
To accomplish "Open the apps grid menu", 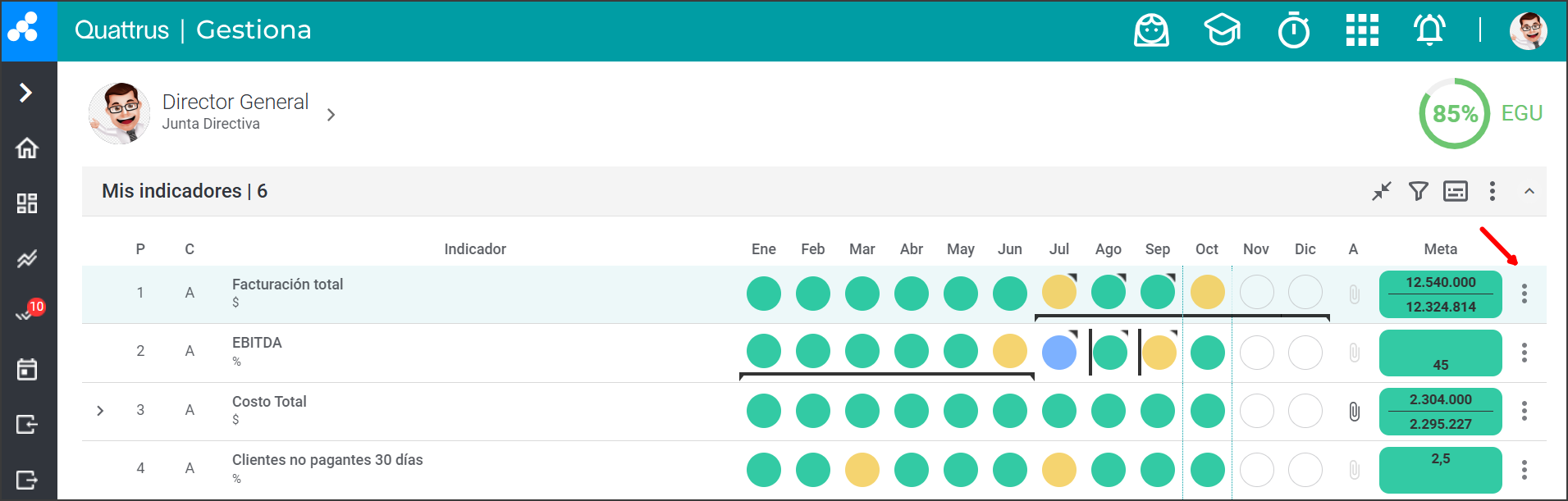I will tap(1362, 31).
